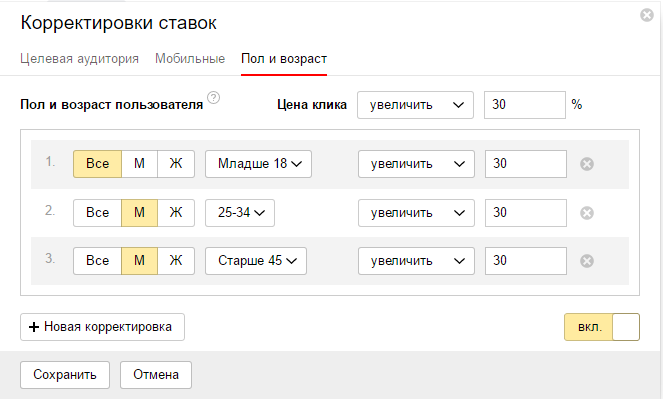Open the help question mark icon
663x399 pixels.
pos(214,98)
